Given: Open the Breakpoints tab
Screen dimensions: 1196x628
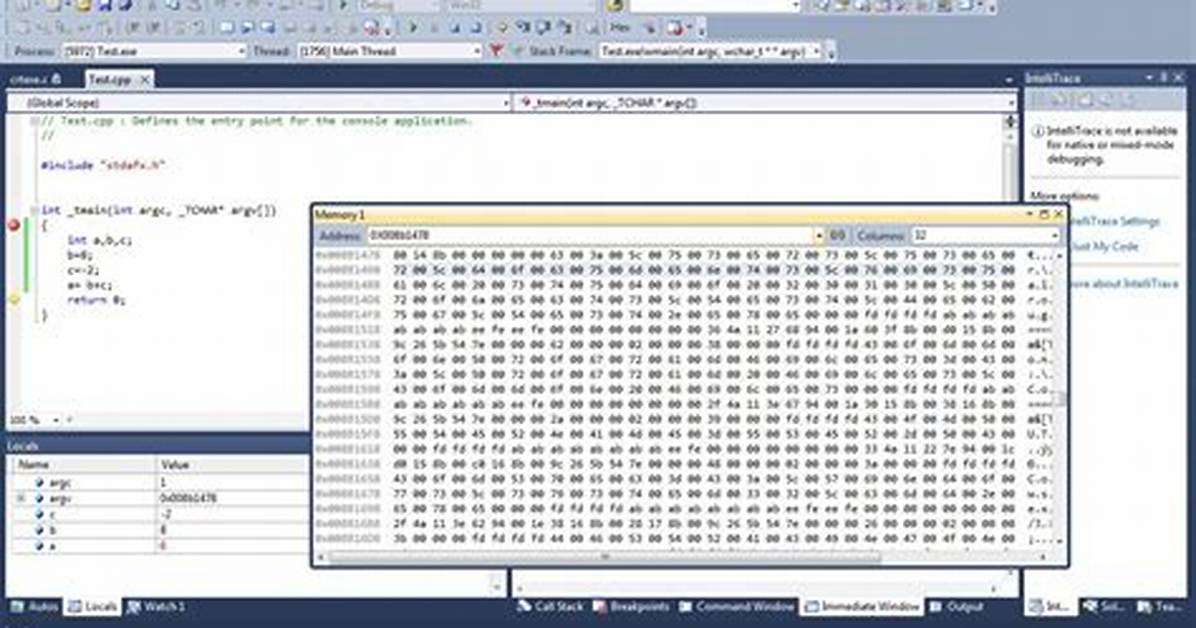Looking at the screenshot, I should point(632,607).
